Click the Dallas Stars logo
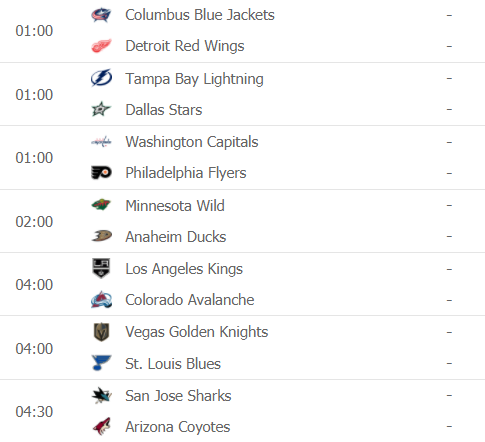Viewport: 485px width, 442px height. [x=101, y=109]
